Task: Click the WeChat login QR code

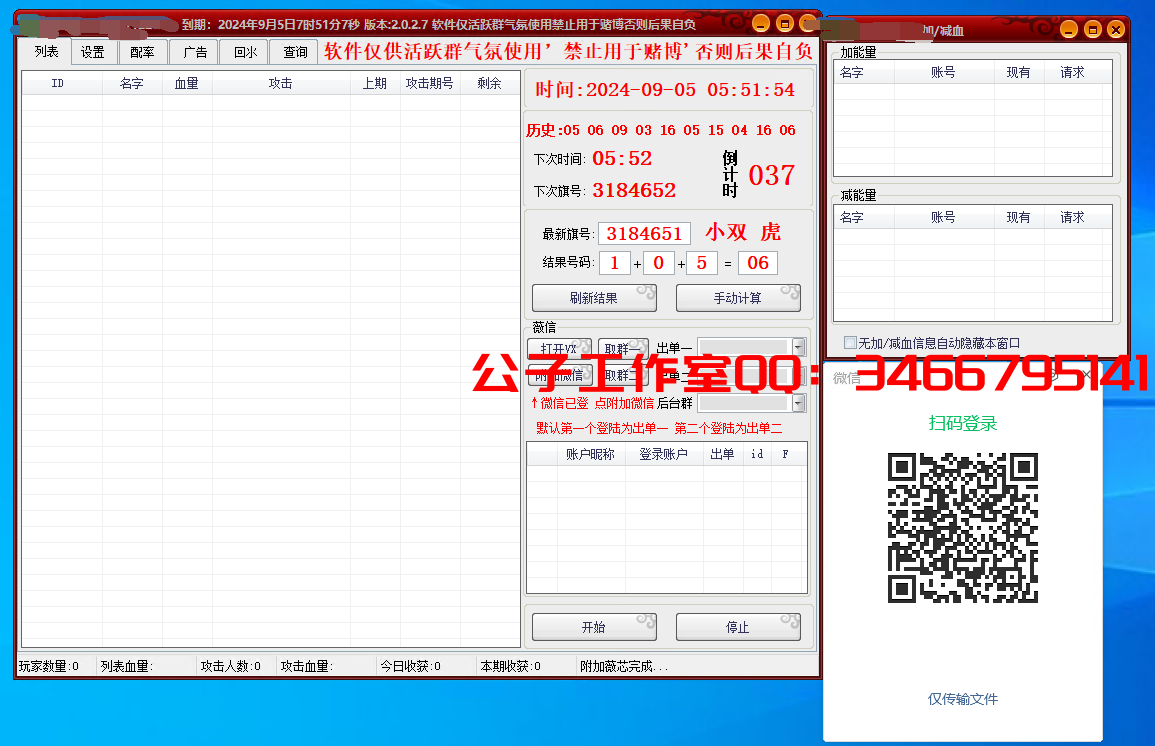Action: point(963,528)
